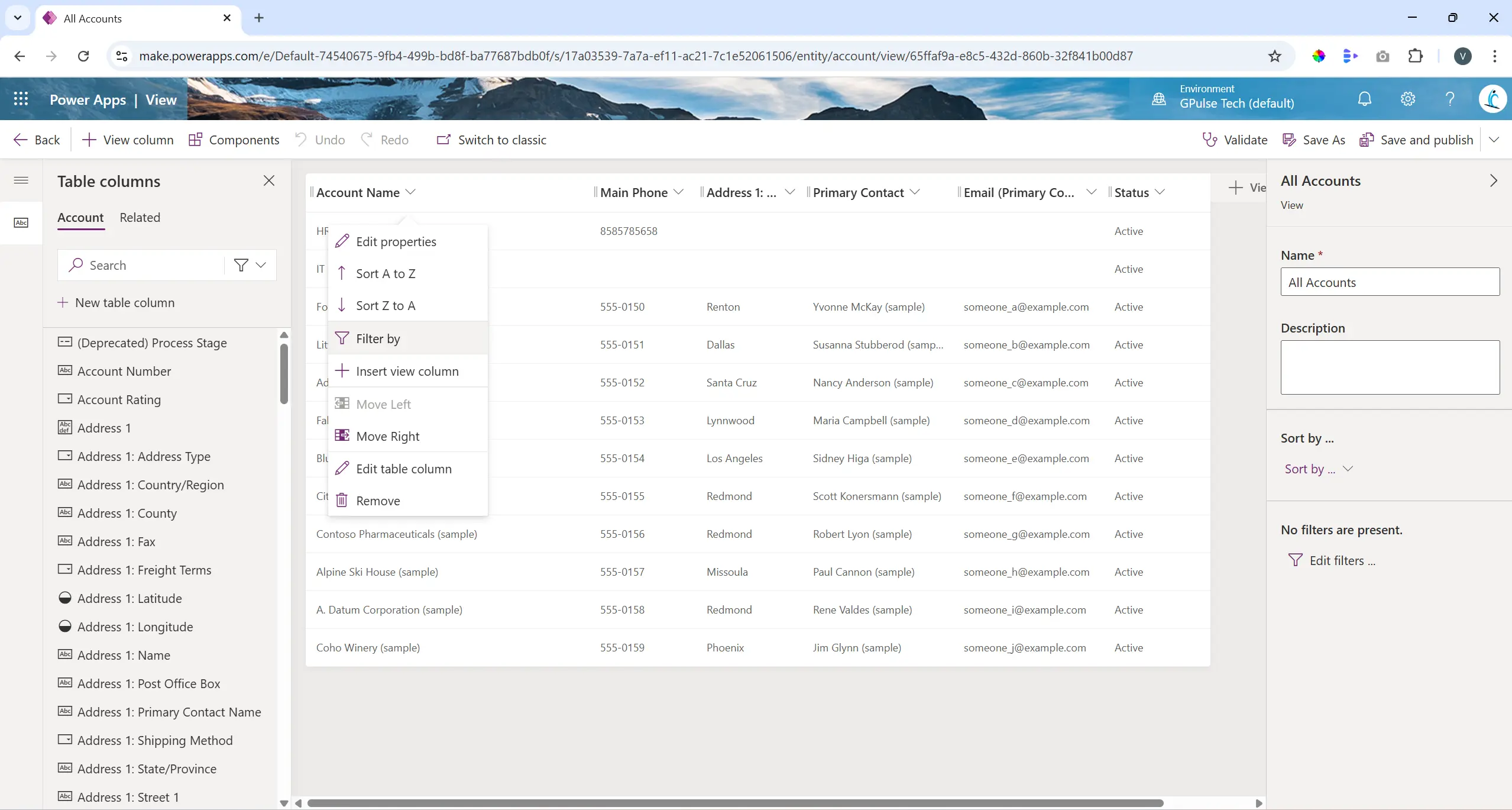
Task: Open the notifications bell
Action: pos(1364,98)
